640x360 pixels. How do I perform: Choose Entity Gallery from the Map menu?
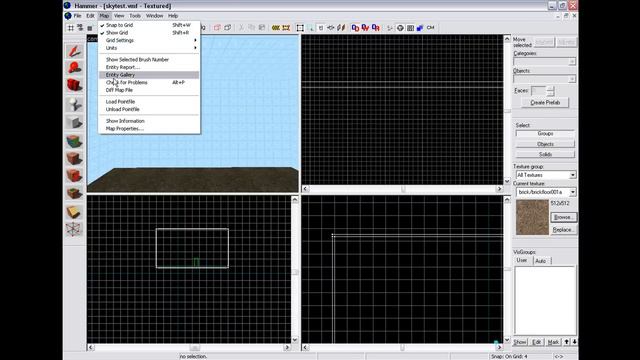tap(149, 75)
